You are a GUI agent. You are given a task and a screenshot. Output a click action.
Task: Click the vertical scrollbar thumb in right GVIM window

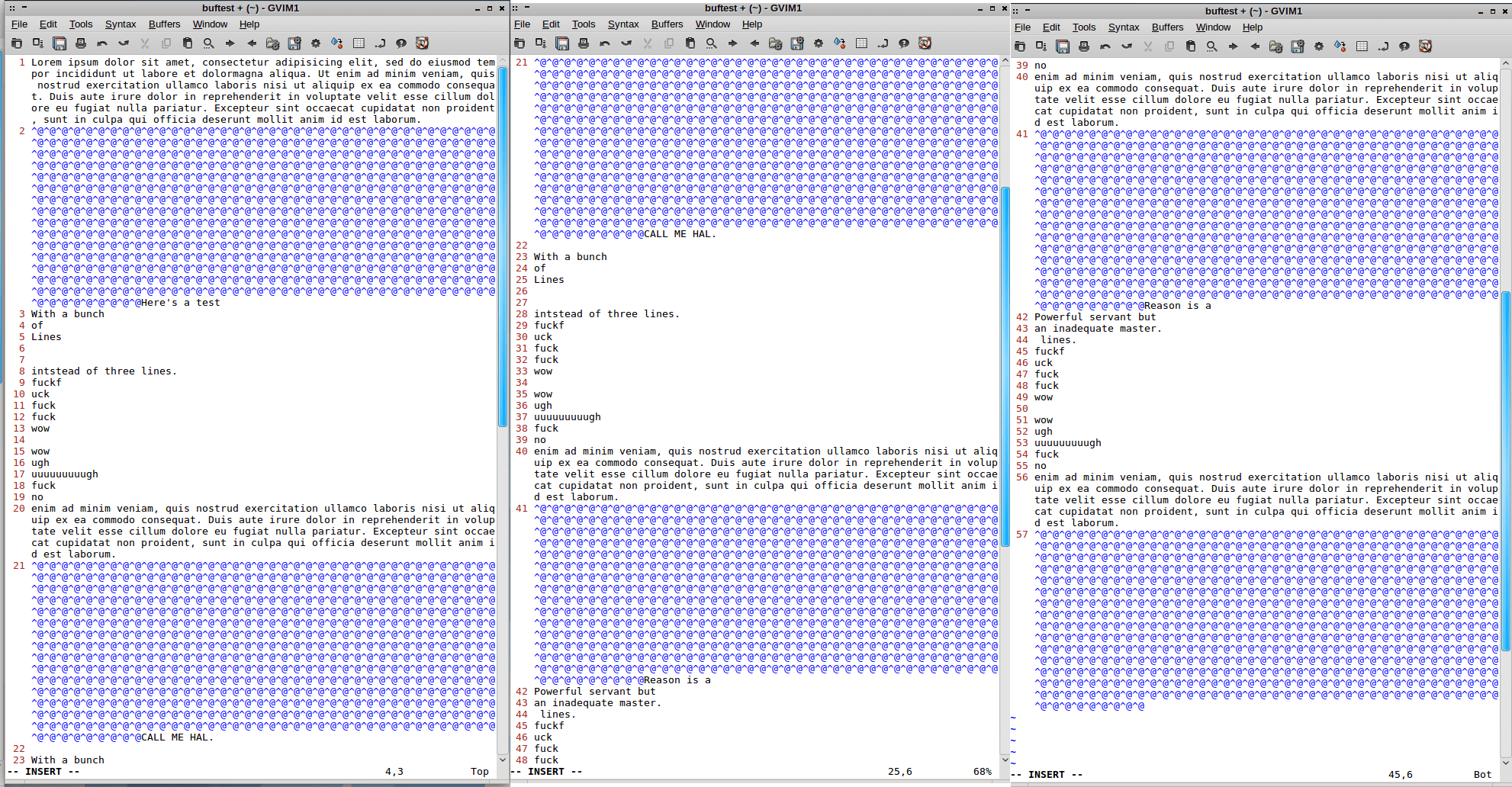1506,471
